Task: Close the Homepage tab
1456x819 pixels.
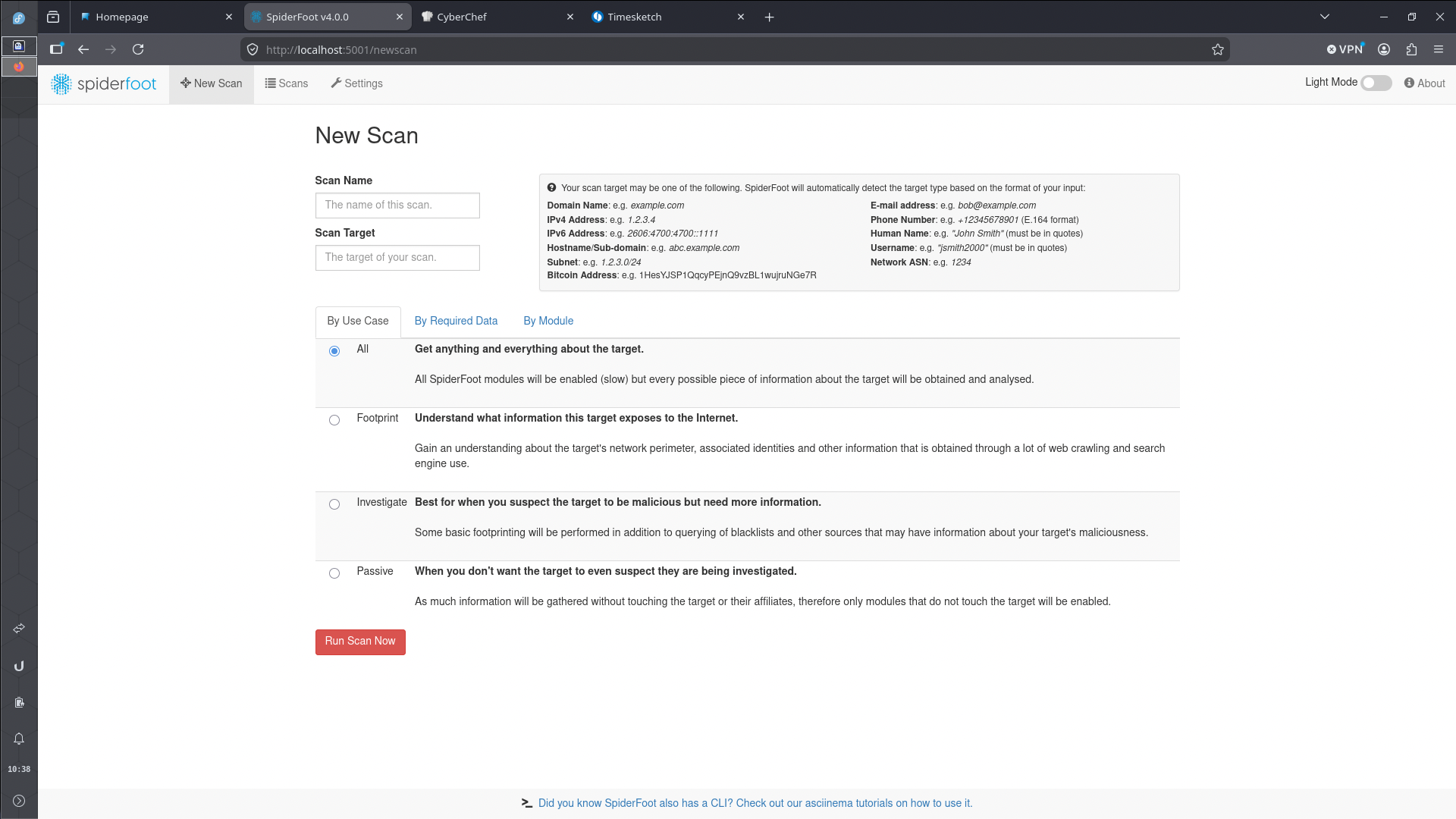Action: [x=229, y=17]
